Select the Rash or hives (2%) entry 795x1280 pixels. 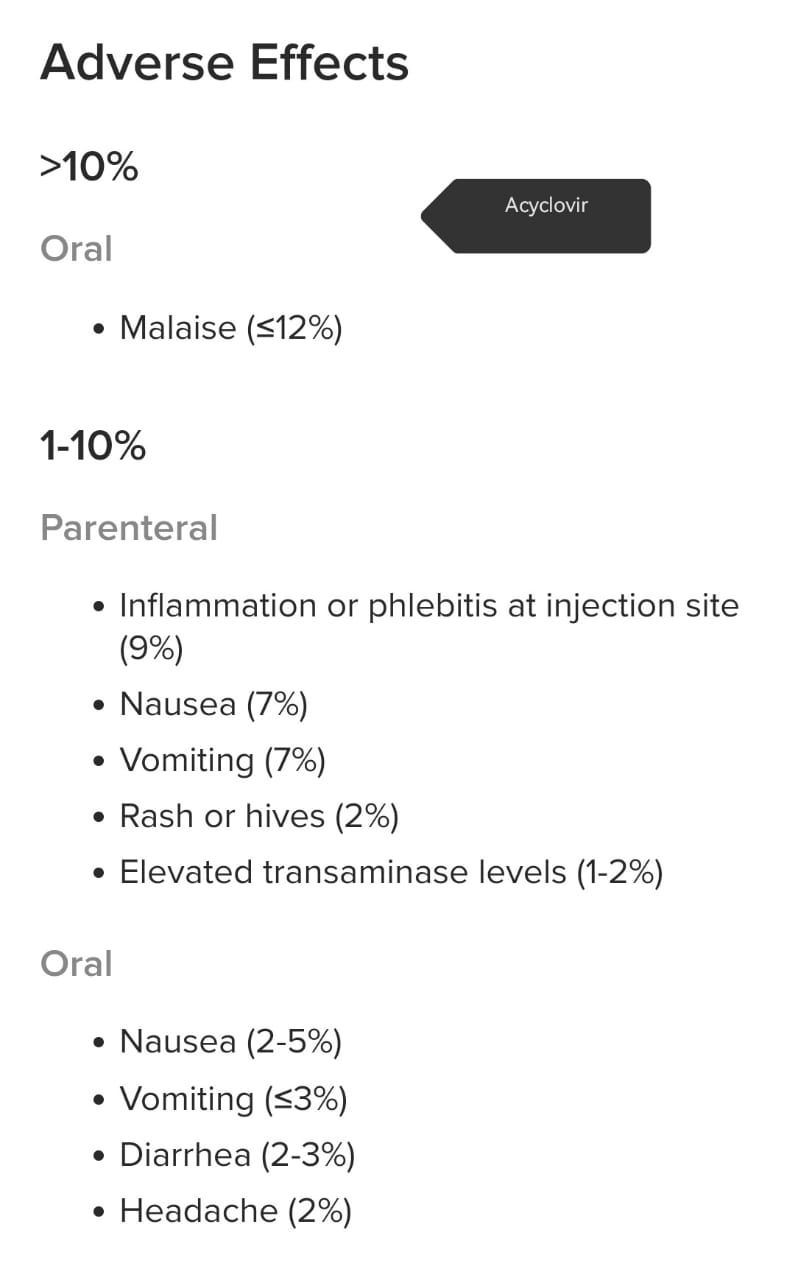click(x=259, y=816)
